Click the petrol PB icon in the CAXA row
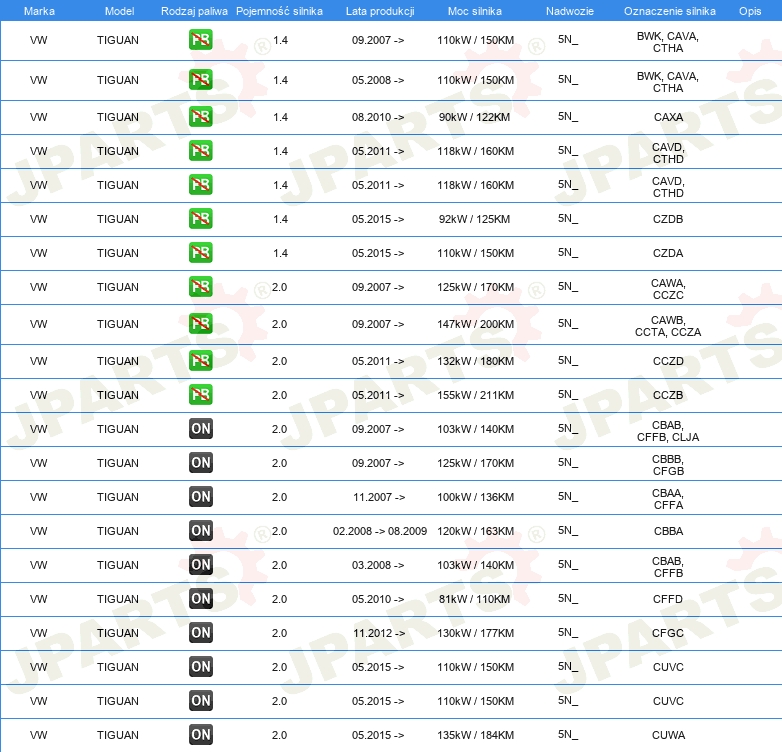 pos(200,117)
